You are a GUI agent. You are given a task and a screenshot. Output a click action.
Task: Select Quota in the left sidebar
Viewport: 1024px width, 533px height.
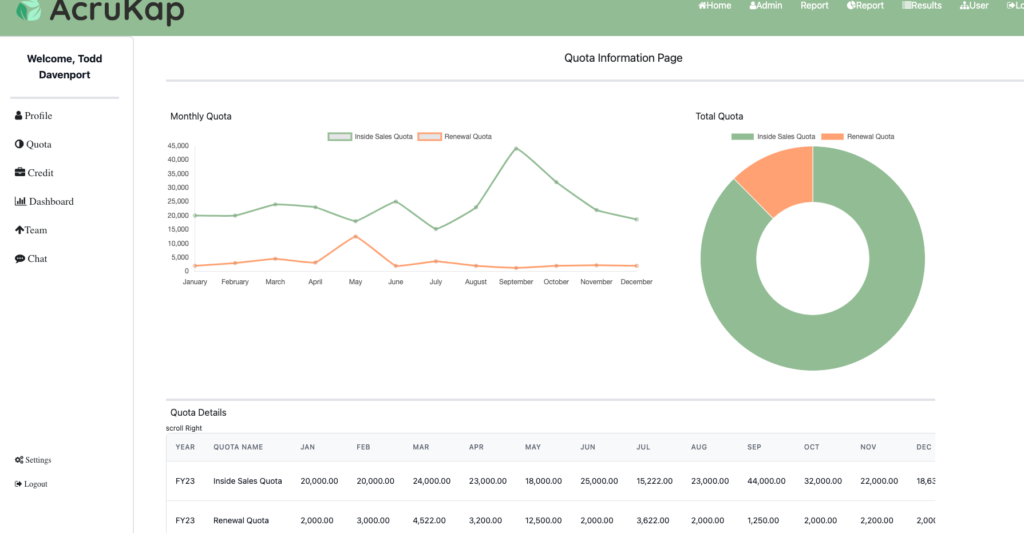[34, 145]
